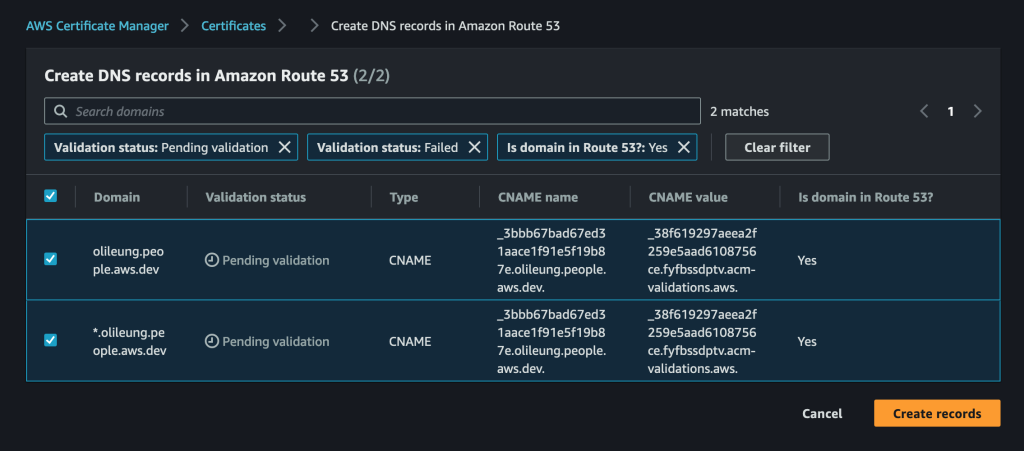
Task: Click the olileung.people.aws.dev domain cell
Action: point(129,260)
